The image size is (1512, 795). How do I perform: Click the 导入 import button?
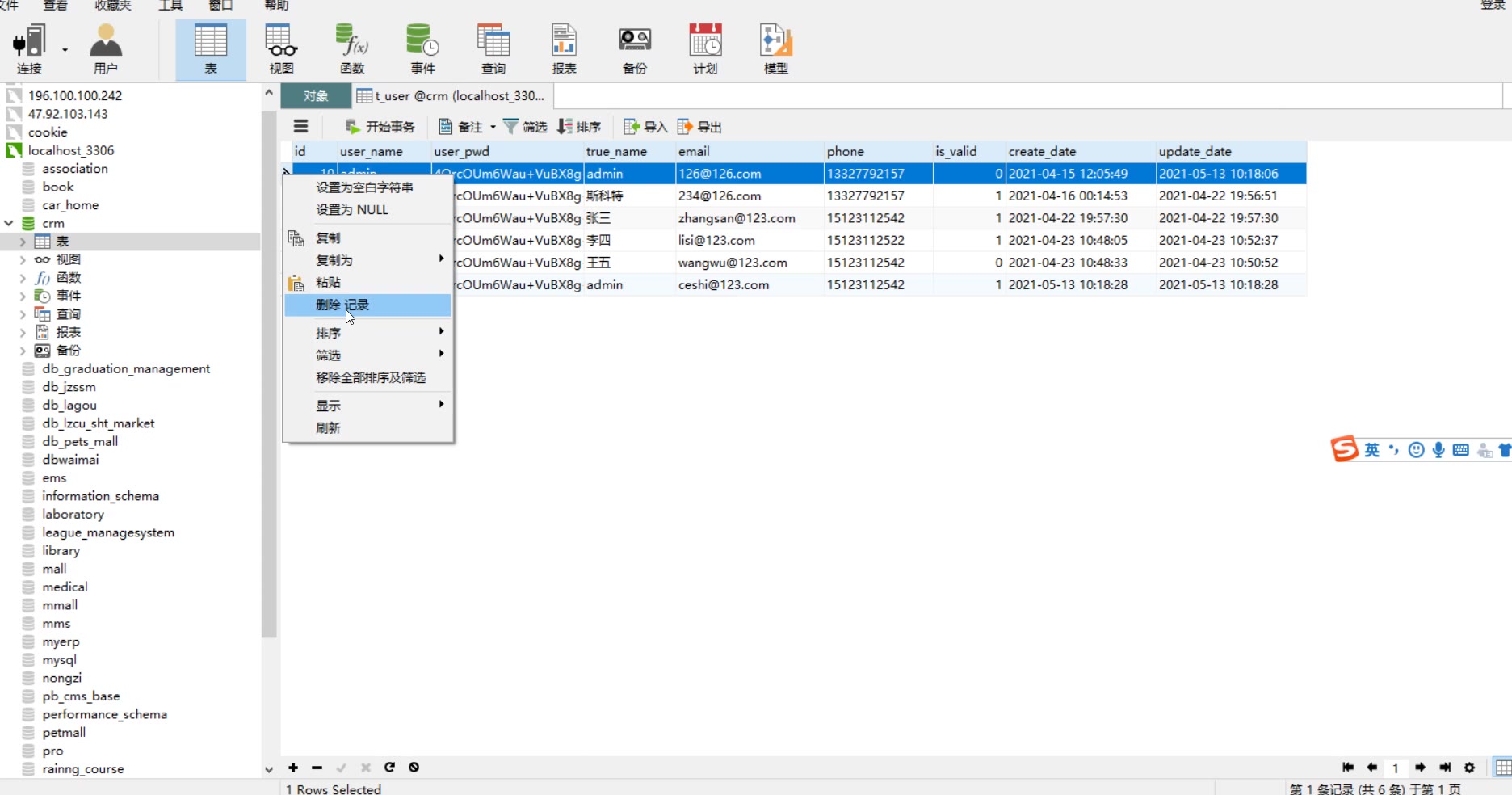pos(645,127)
